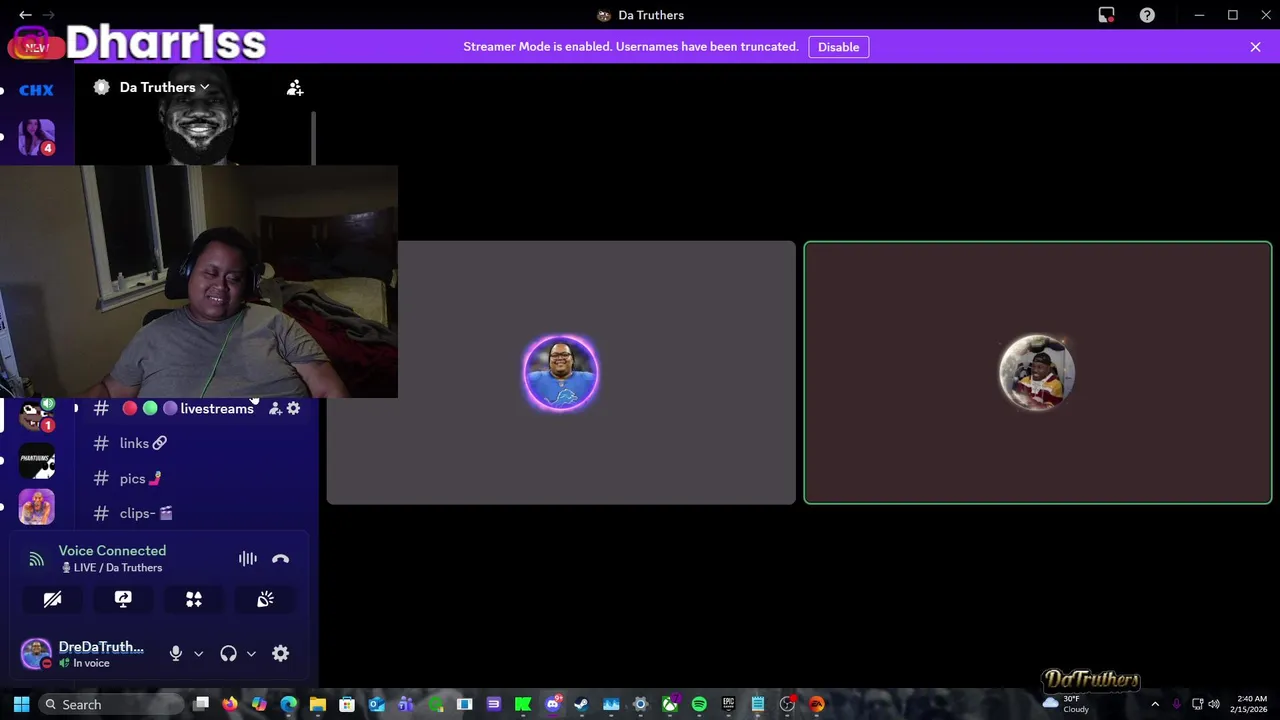Open Windows Start menu

point(21,704)
